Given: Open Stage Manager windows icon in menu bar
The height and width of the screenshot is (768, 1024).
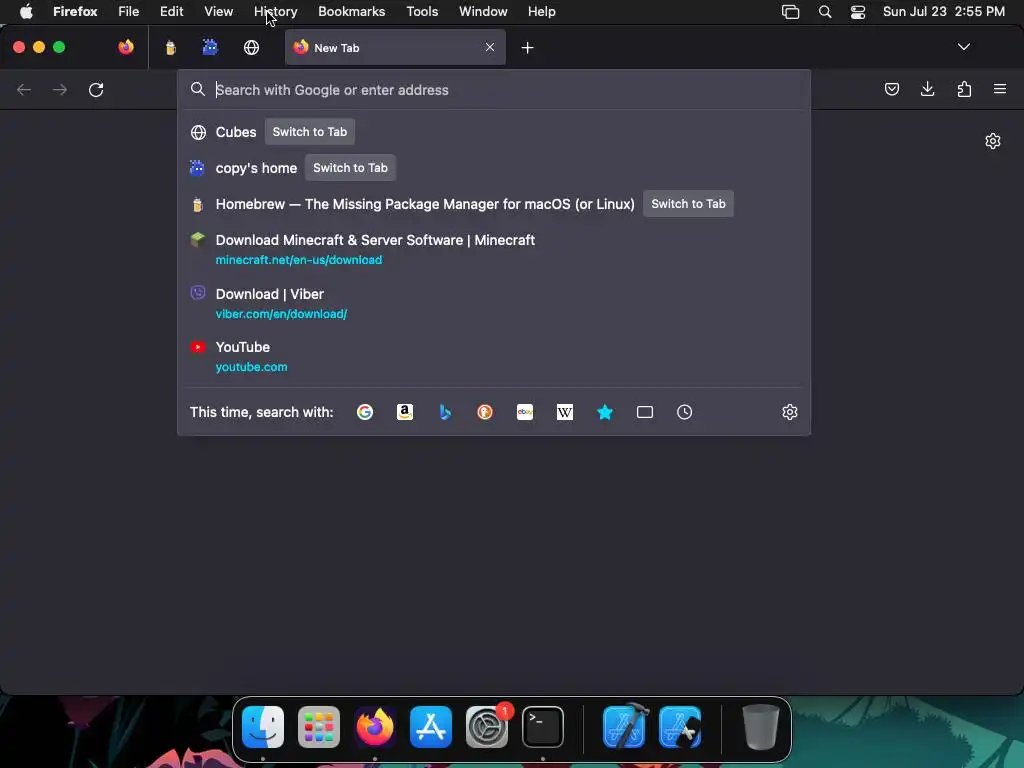Looking at the screenshot, I should [790, 12].
